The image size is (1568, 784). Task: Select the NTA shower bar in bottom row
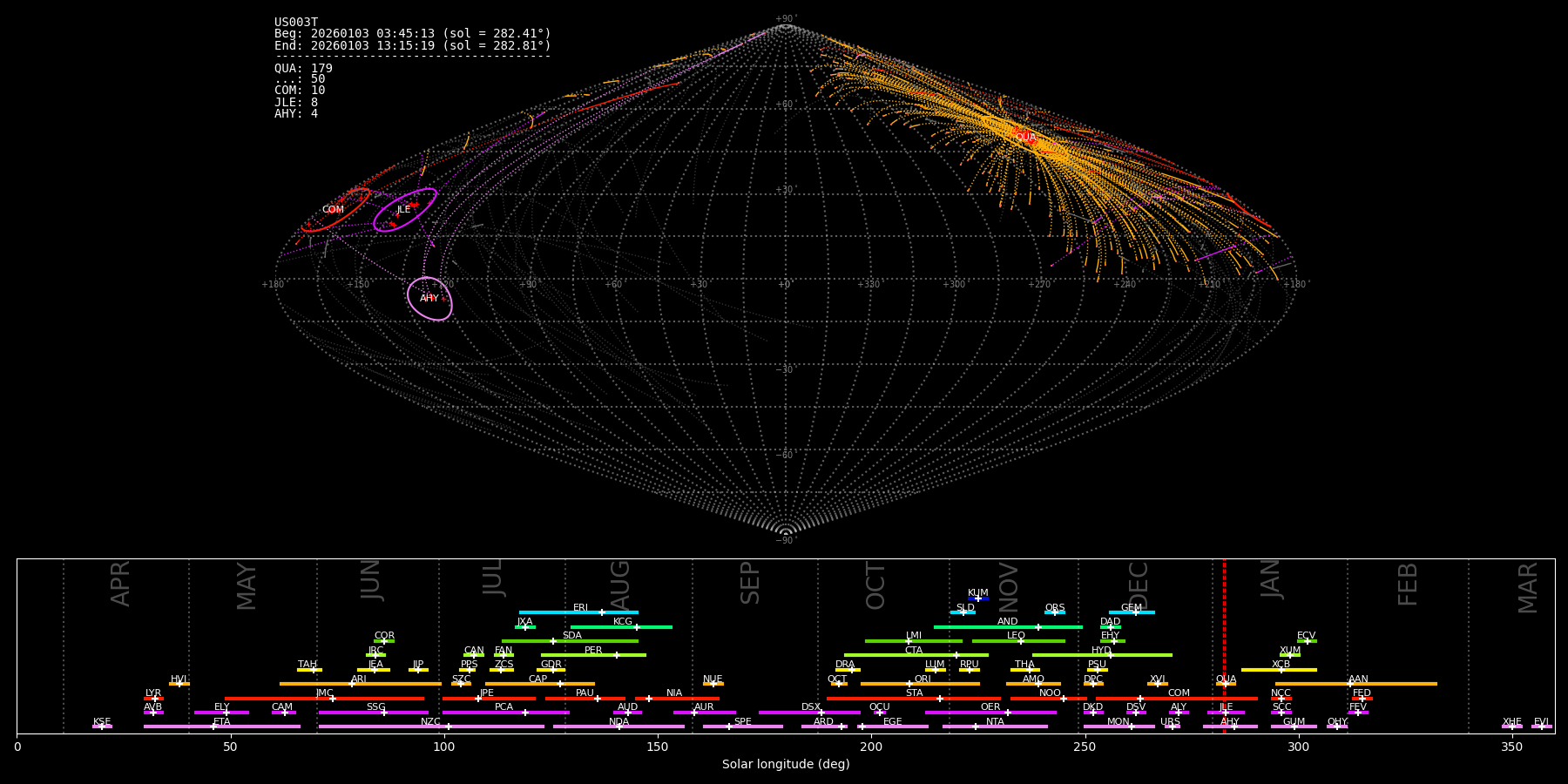[x=995, y=727]
